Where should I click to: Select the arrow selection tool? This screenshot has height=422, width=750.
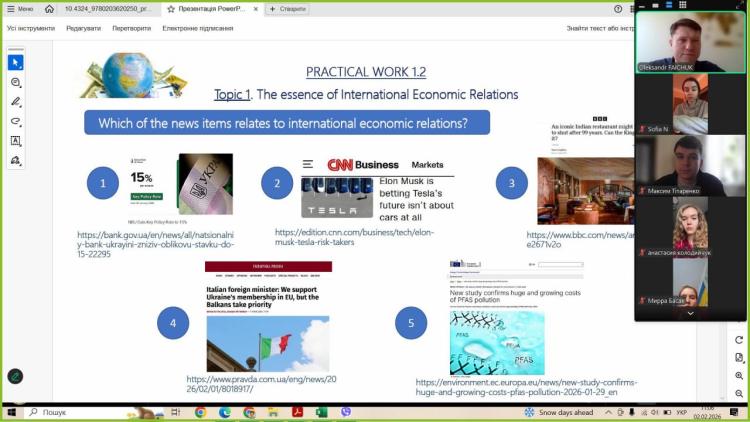(x=15, y=63)
